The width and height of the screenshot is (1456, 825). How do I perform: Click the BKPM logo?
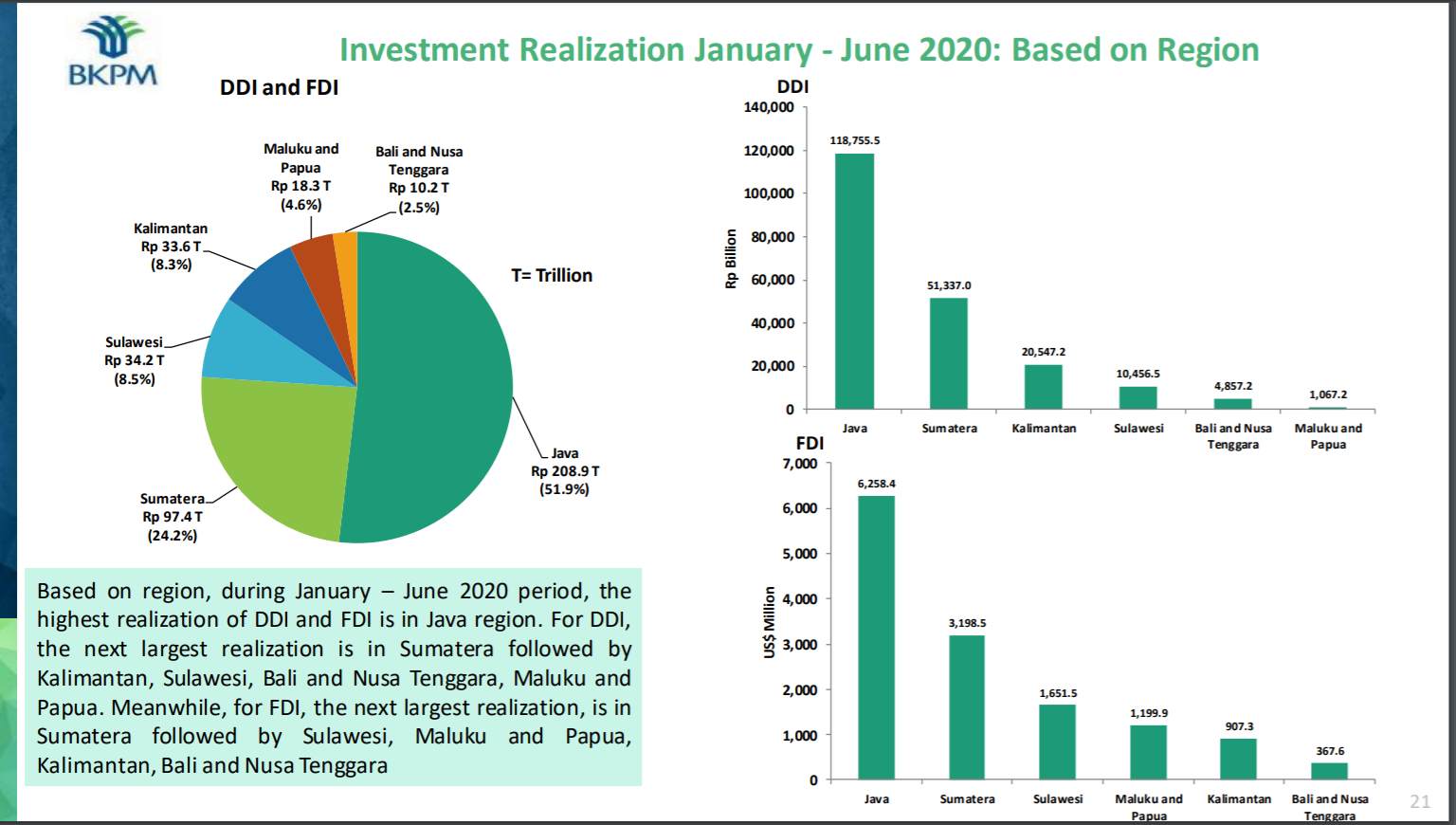click(x=113, y=51)
